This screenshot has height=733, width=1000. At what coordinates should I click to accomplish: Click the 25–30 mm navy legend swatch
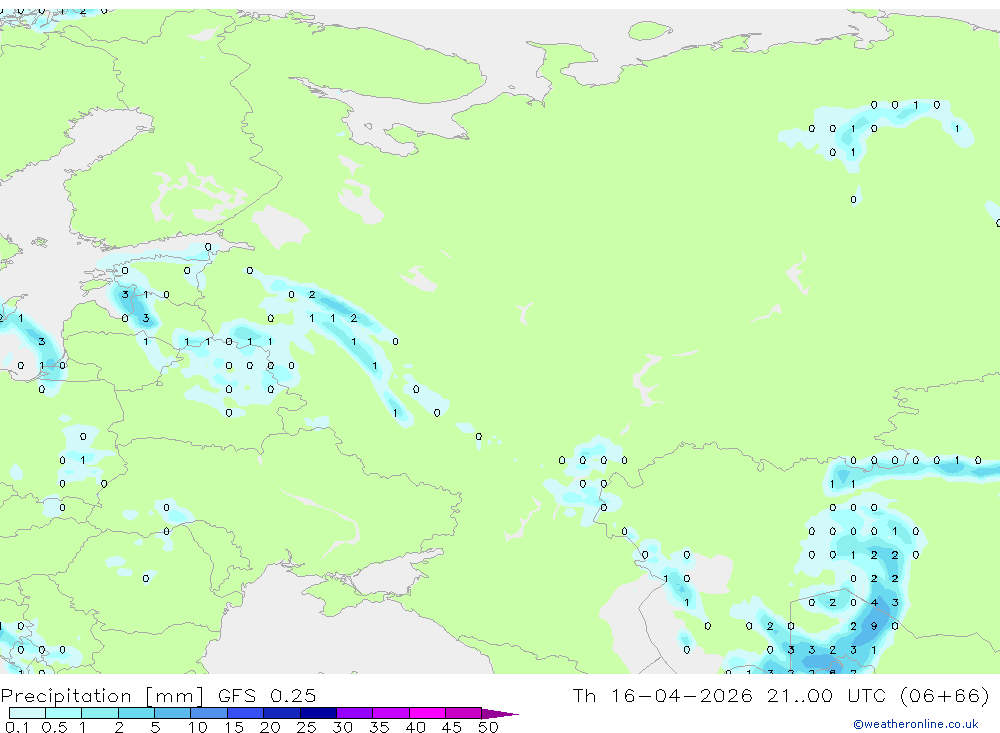318,713
